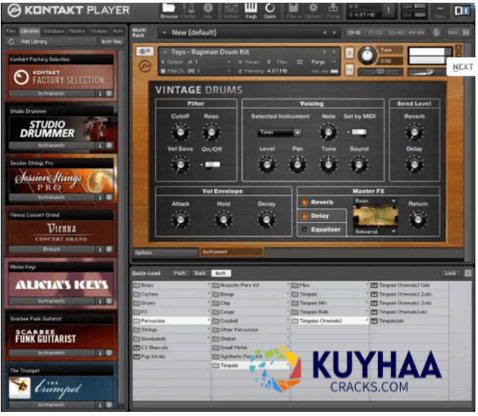Open the gear icon on Factory Selection library
Image resolution: width=478 pixels, height=416 pixels.
click(x=109, y=94)
